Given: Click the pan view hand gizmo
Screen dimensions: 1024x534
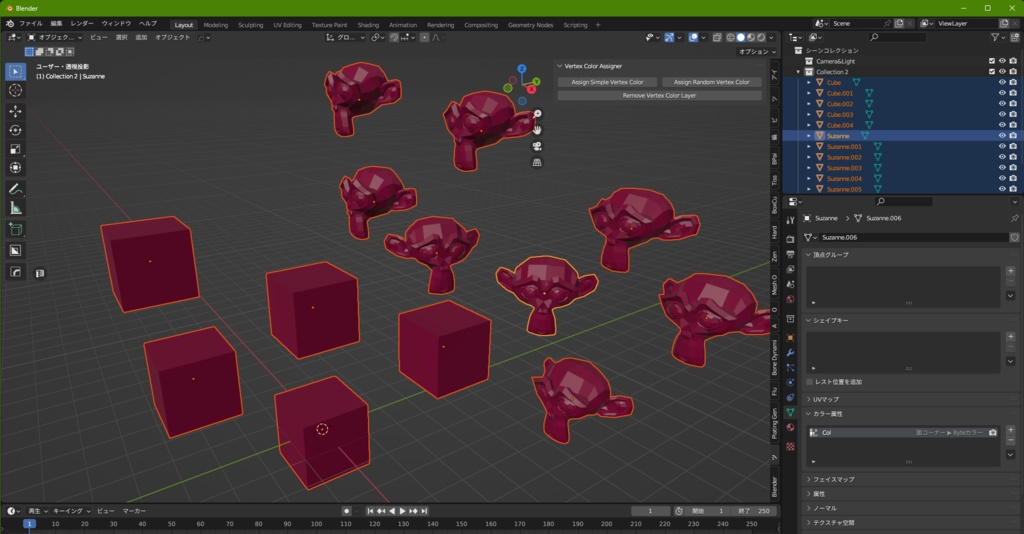Looking at the screenshot, I should [537, 130].
